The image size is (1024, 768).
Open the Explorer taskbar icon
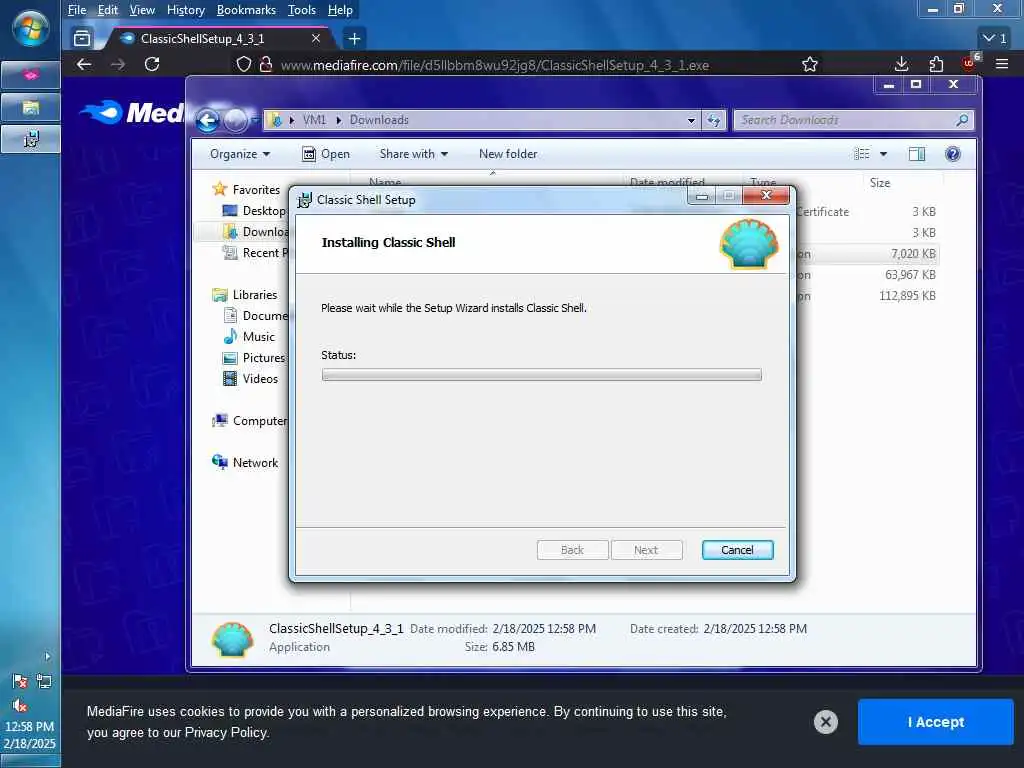31,107
